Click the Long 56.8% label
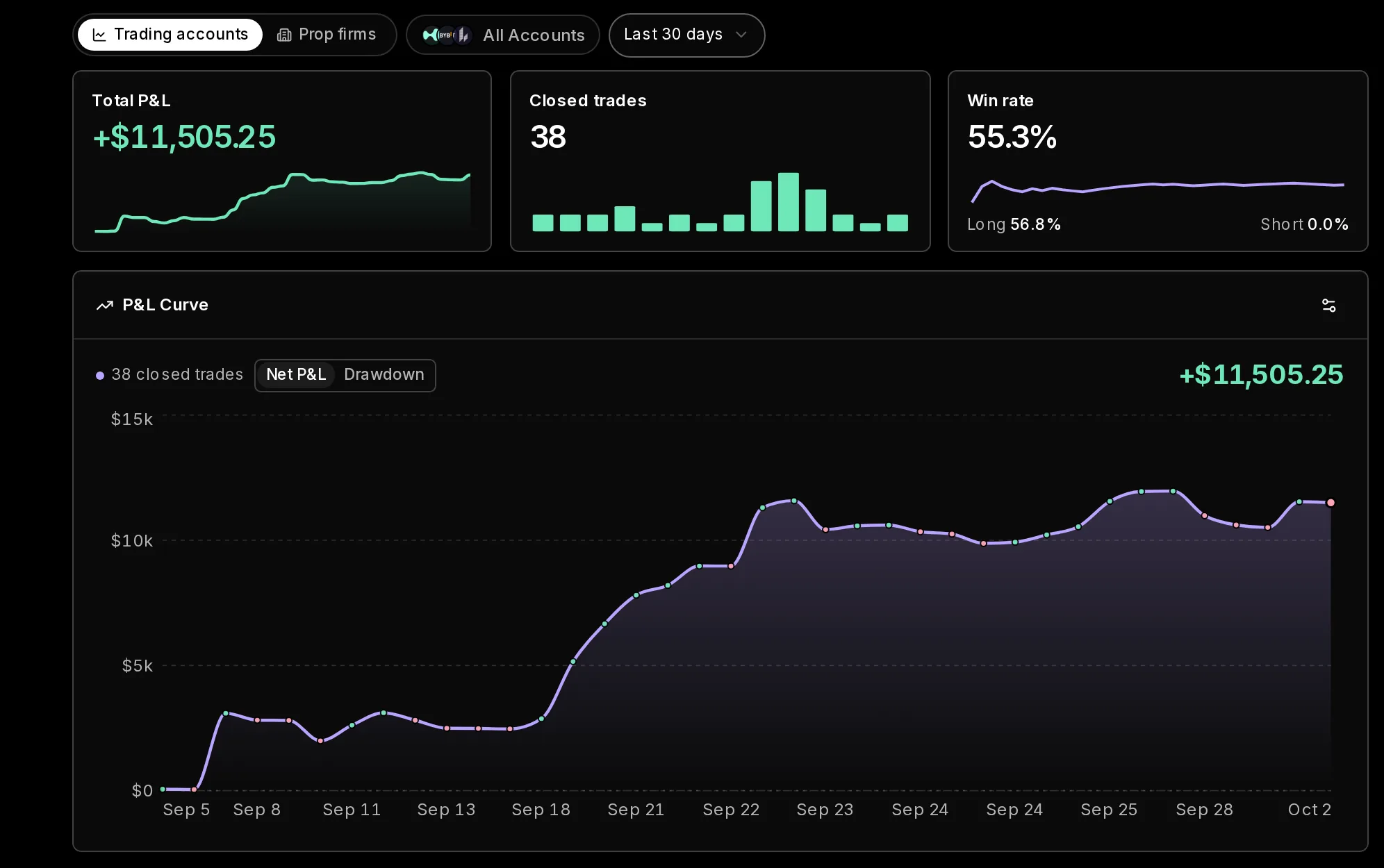Viewport: 1384px width, 868px height. coord(1014,224)
